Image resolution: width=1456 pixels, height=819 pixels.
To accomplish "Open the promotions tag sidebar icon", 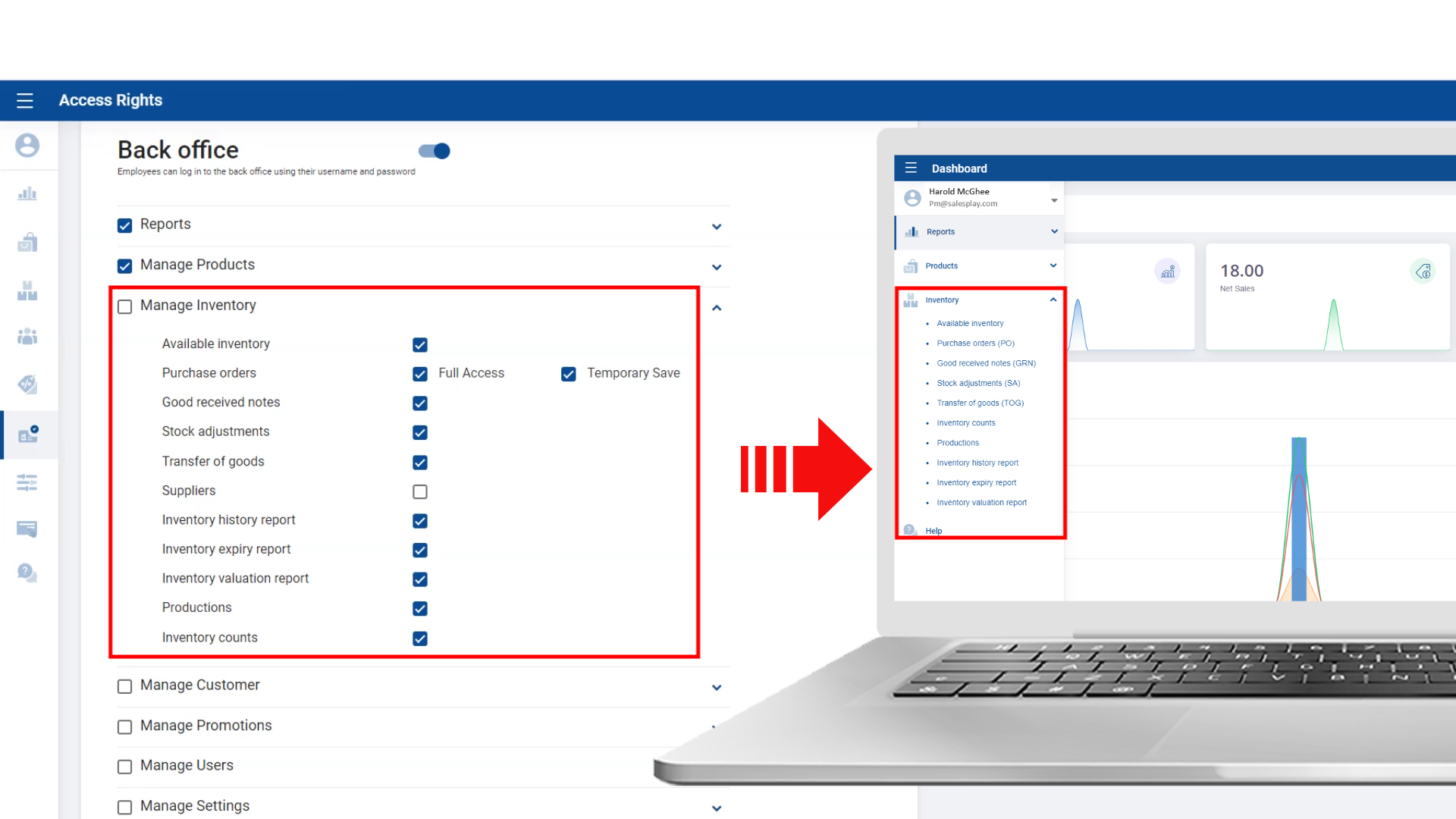I will 27,384.
